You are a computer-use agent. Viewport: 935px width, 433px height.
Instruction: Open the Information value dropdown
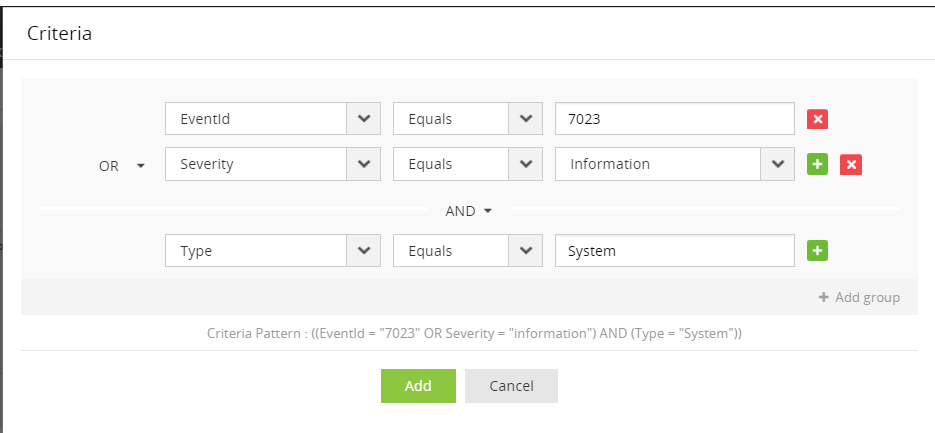tap(777, 165)
